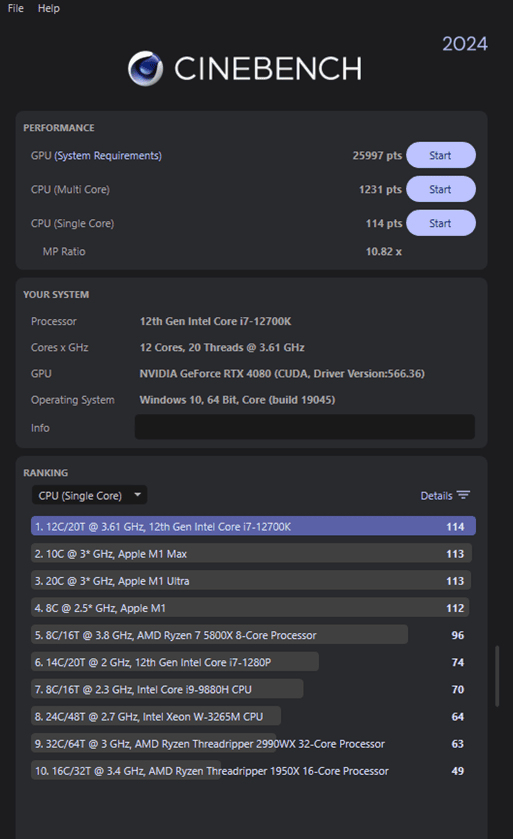Click the MP Ratio value 10.82 x

coord(384,251)
